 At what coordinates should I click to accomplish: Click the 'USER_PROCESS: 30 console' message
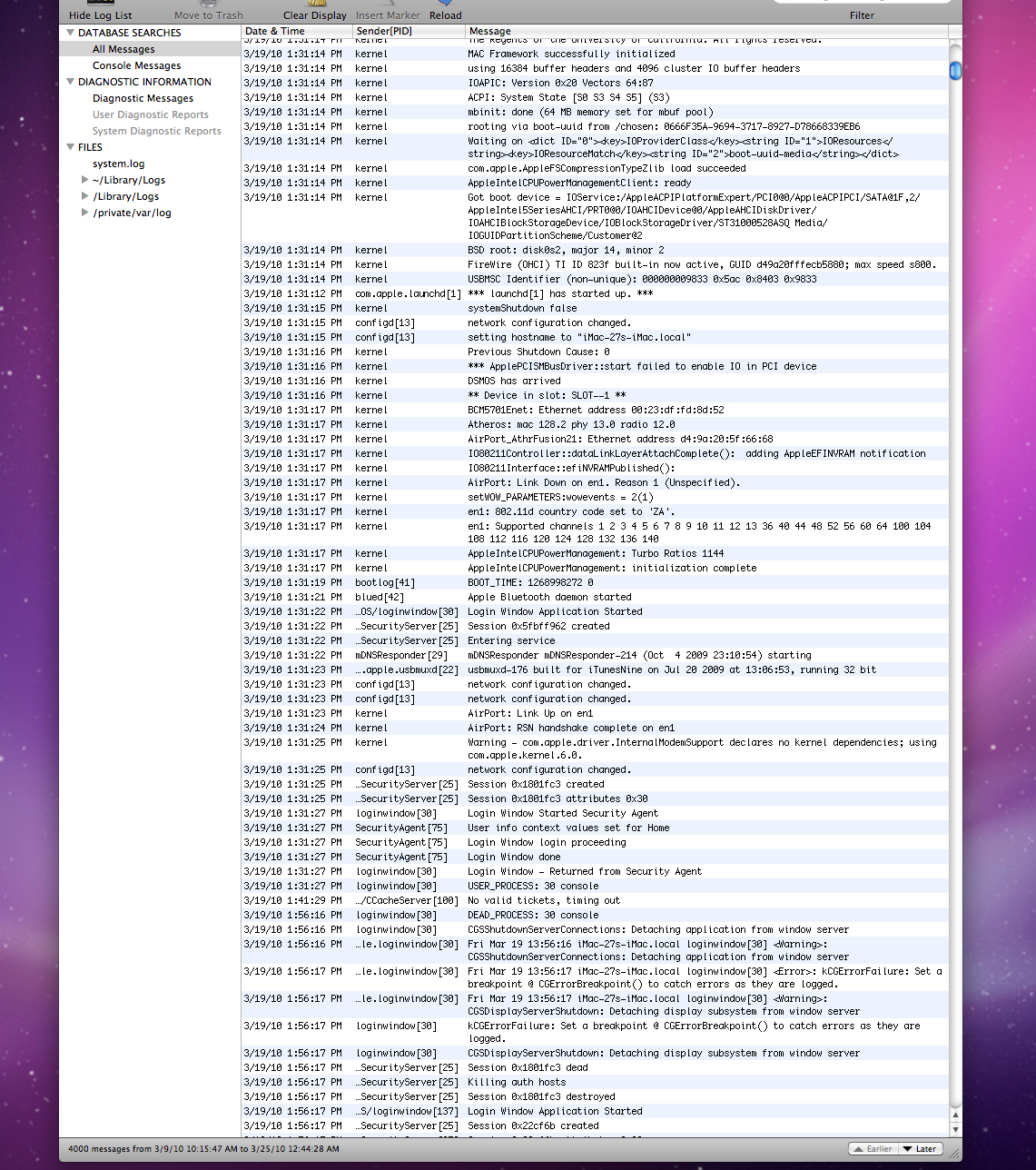[533, 886]
